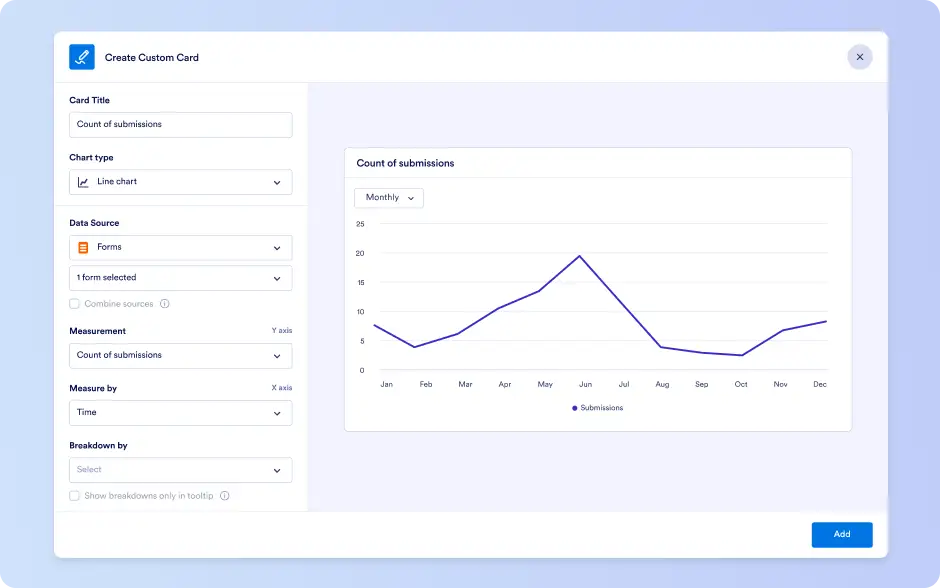This screenshot has width=940, height=588.
Task: Enable the Combine sources checkbox
Action: [x=74, y=304]
